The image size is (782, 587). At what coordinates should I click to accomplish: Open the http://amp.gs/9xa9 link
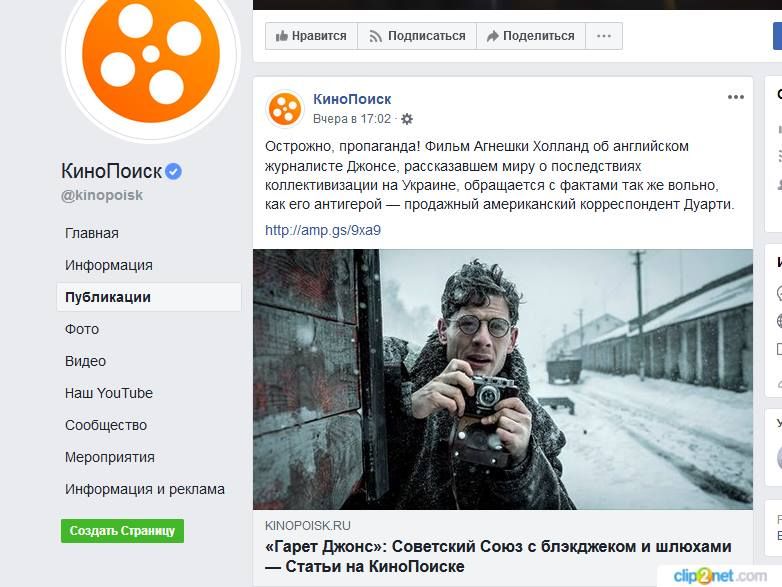323,230
